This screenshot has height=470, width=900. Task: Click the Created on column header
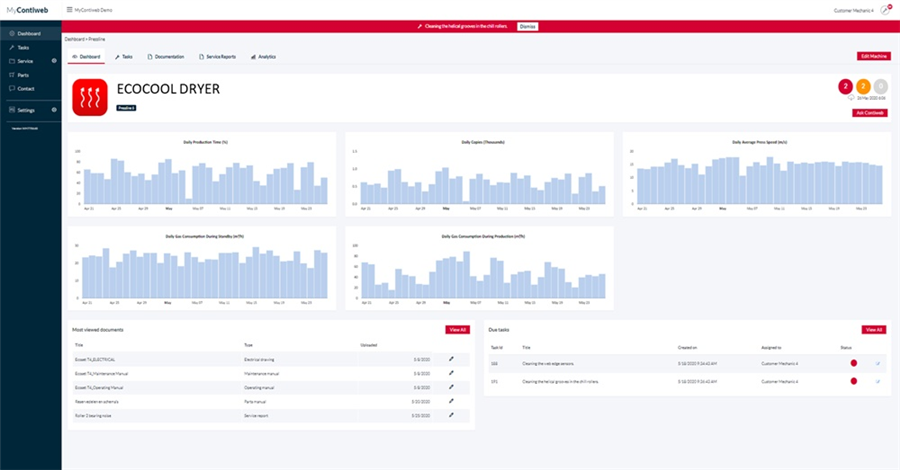pyautogui.click(x=687, y=348)
